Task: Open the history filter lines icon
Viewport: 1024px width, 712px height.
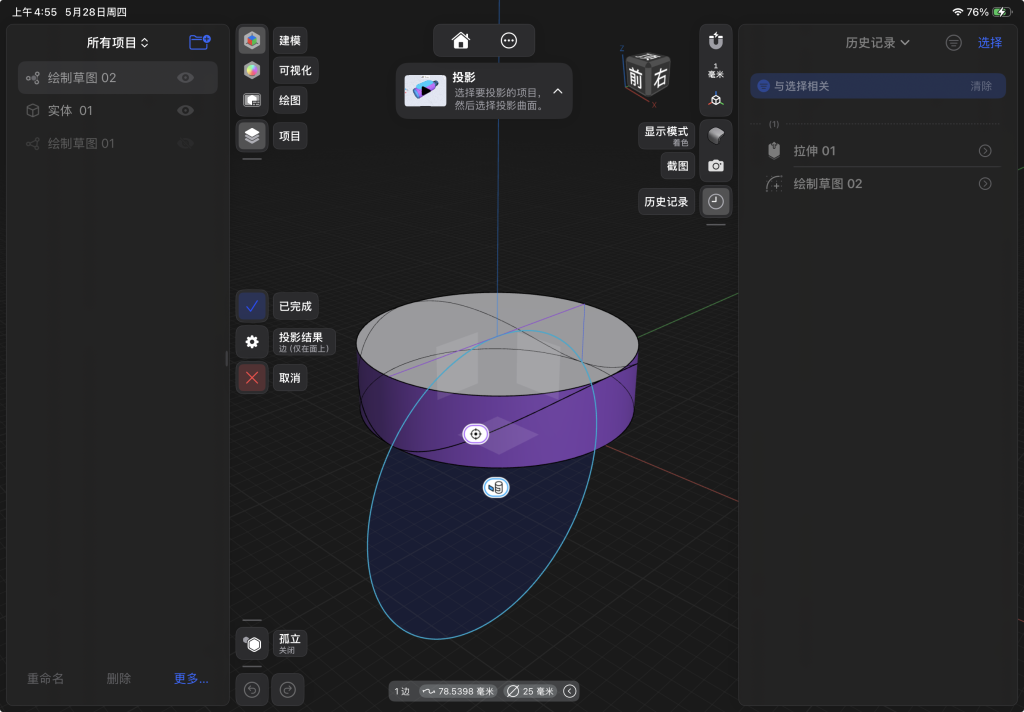Action: coord(953,43)
